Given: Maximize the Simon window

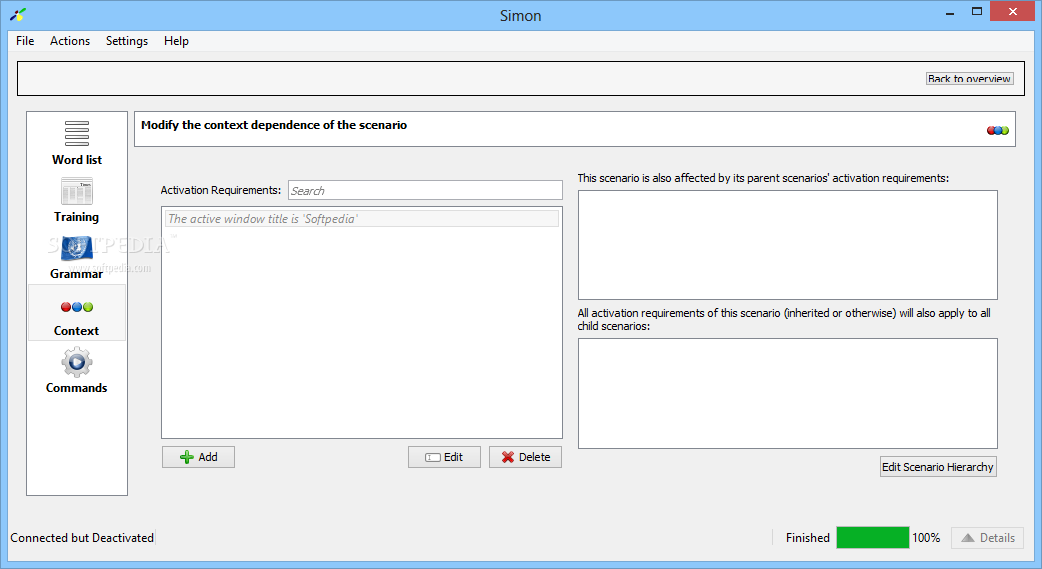Looking at the screenshot, I should [976, 11].
